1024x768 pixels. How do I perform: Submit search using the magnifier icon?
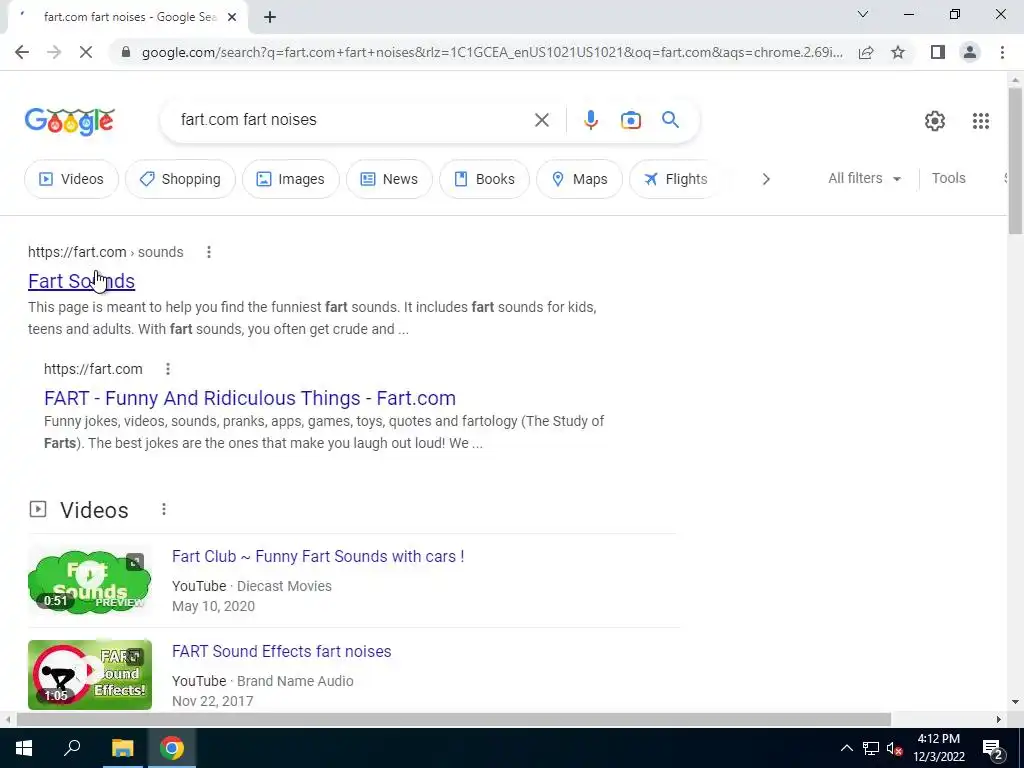coord(670,120)
